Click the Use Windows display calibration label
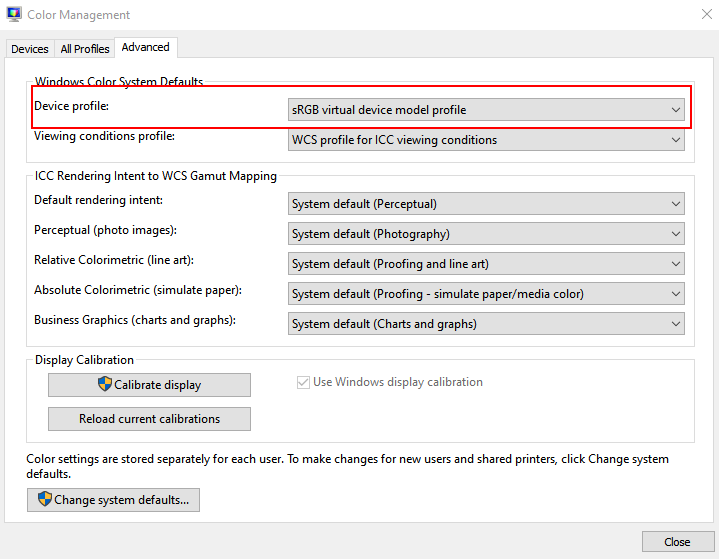 tap(398, 382)
